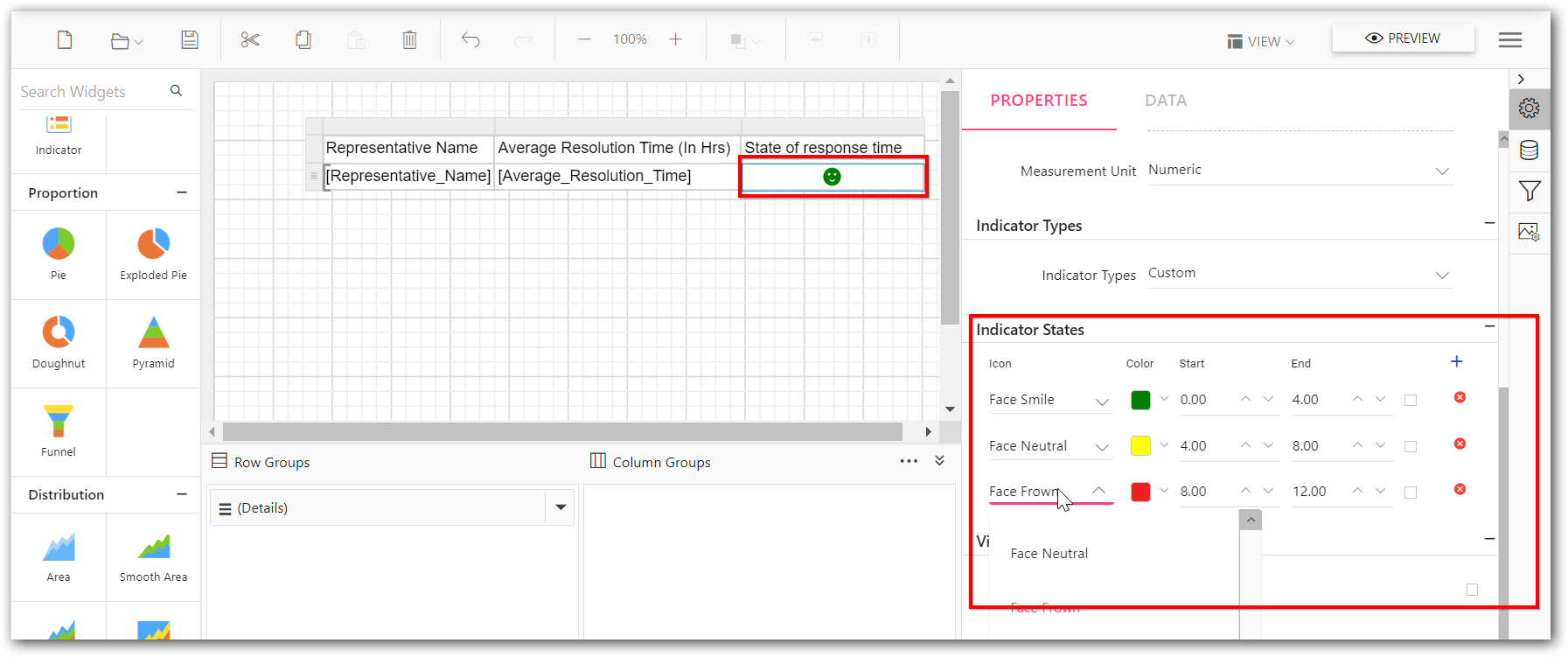This screenshot has height=657, width=1568.
Task: Increase the Face Smile Start value
Action: point(1245,399)
